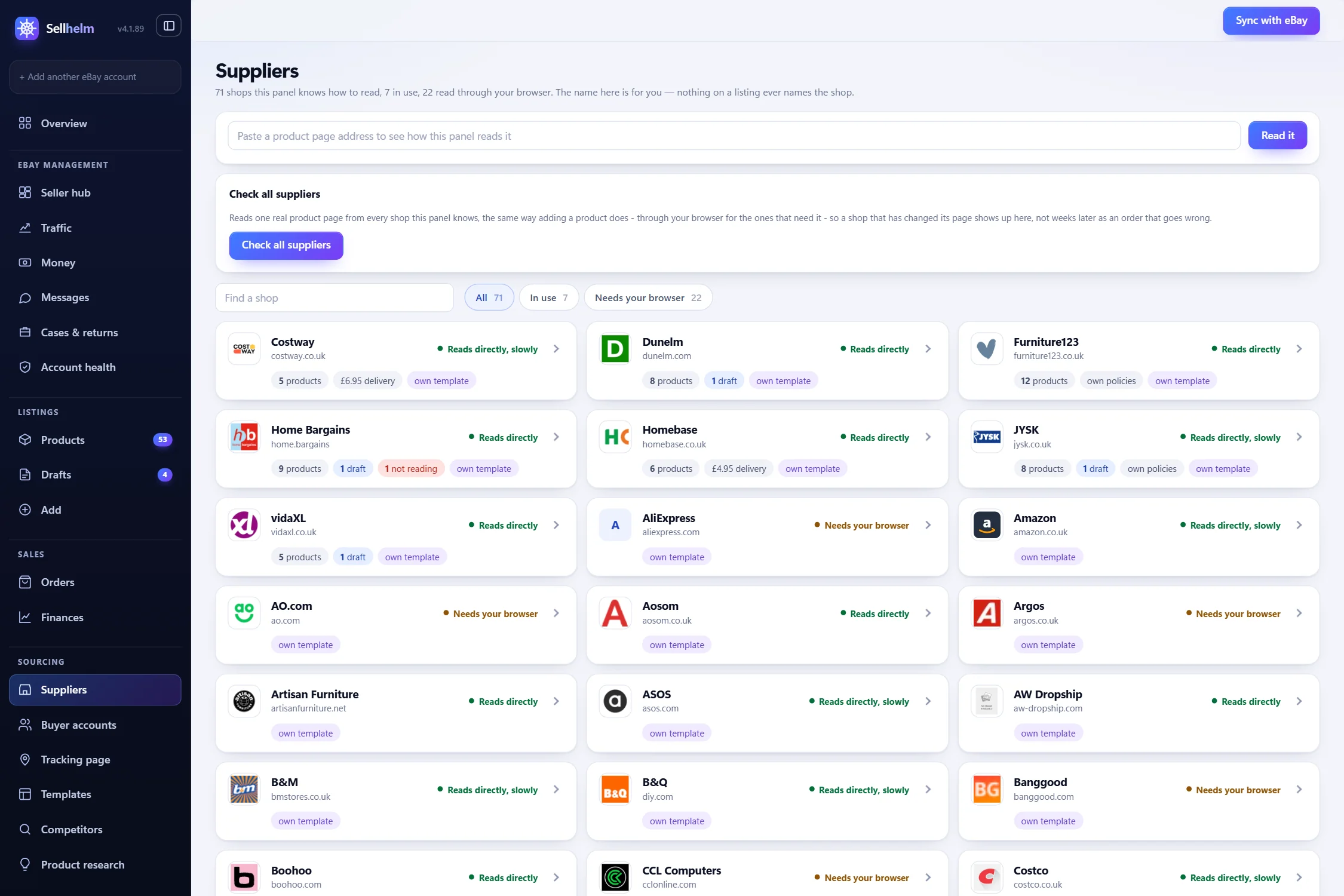Expand the Furniture123 card chevron
This screenshot has height=896, width=1344.
(1299, 349)
